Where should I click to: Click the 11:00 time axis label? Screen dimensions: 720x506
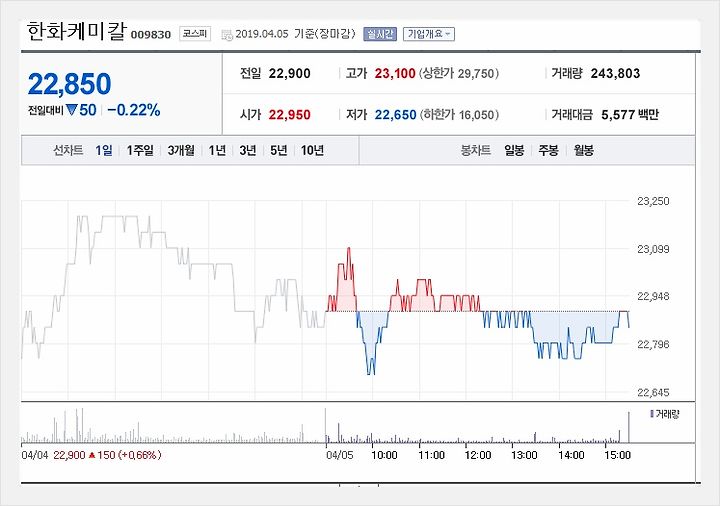[432, 455]
